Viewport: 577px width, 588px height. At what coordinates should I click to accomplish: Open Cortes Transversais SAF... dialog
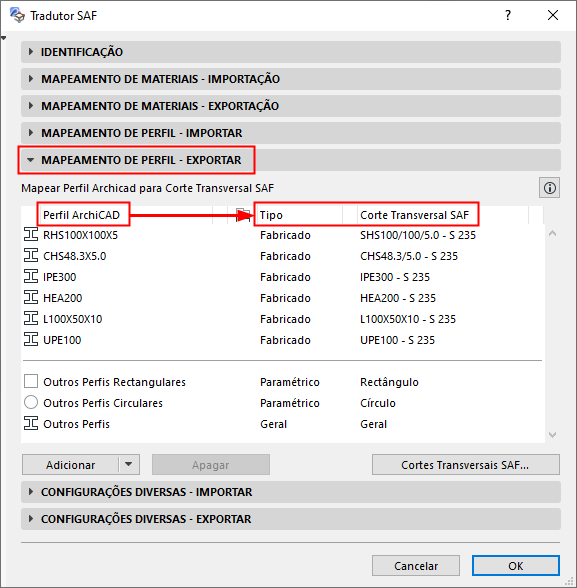(x=466, y=465)
